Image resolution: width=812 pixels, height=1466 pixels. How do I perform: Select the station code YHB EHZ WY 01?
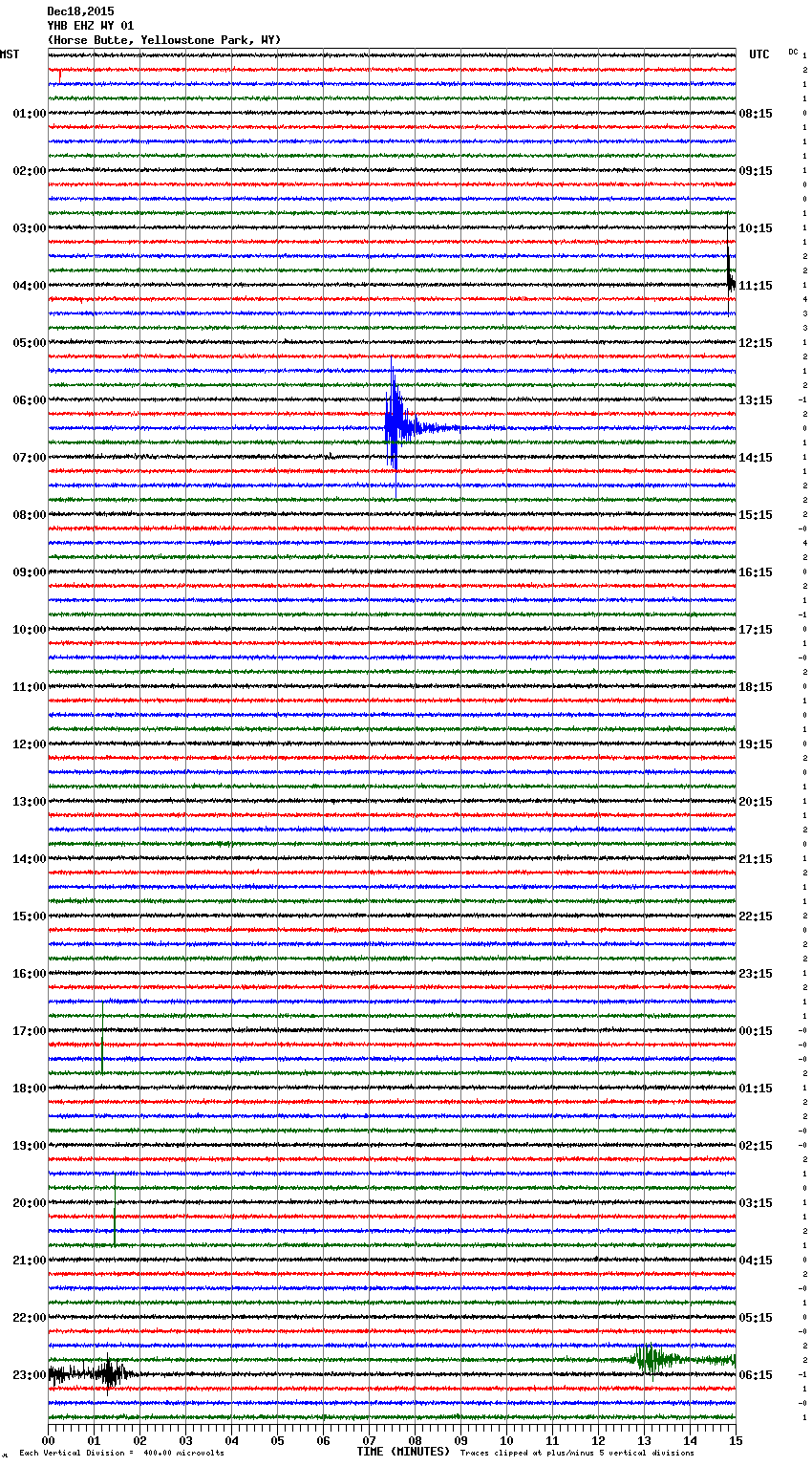tap(91, 26)
